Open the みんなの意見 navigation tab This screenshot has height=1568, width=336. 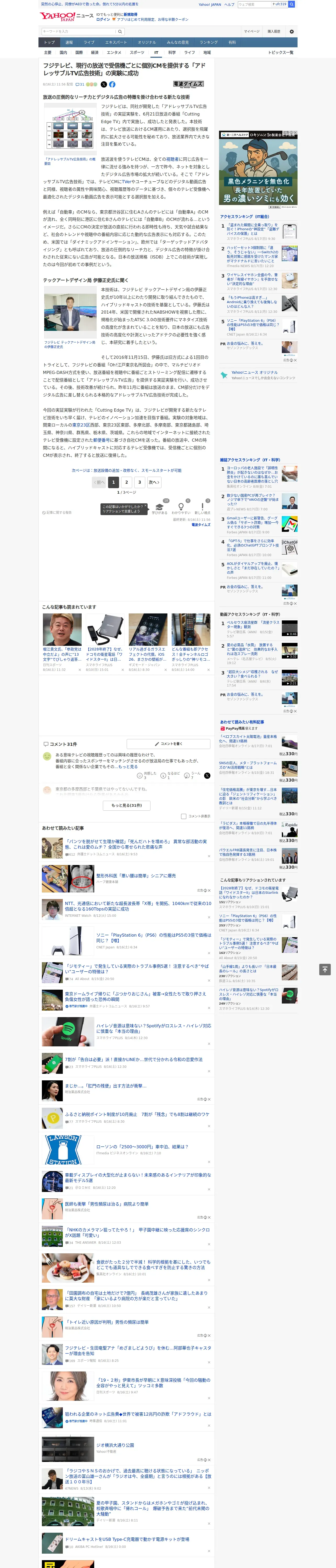pos(178,42)
